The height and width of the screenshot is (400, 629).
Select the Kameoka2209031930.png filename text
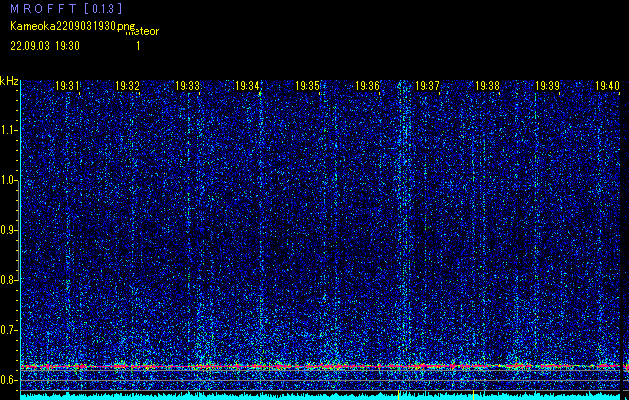pyautogui.click(x=73, y=26)
